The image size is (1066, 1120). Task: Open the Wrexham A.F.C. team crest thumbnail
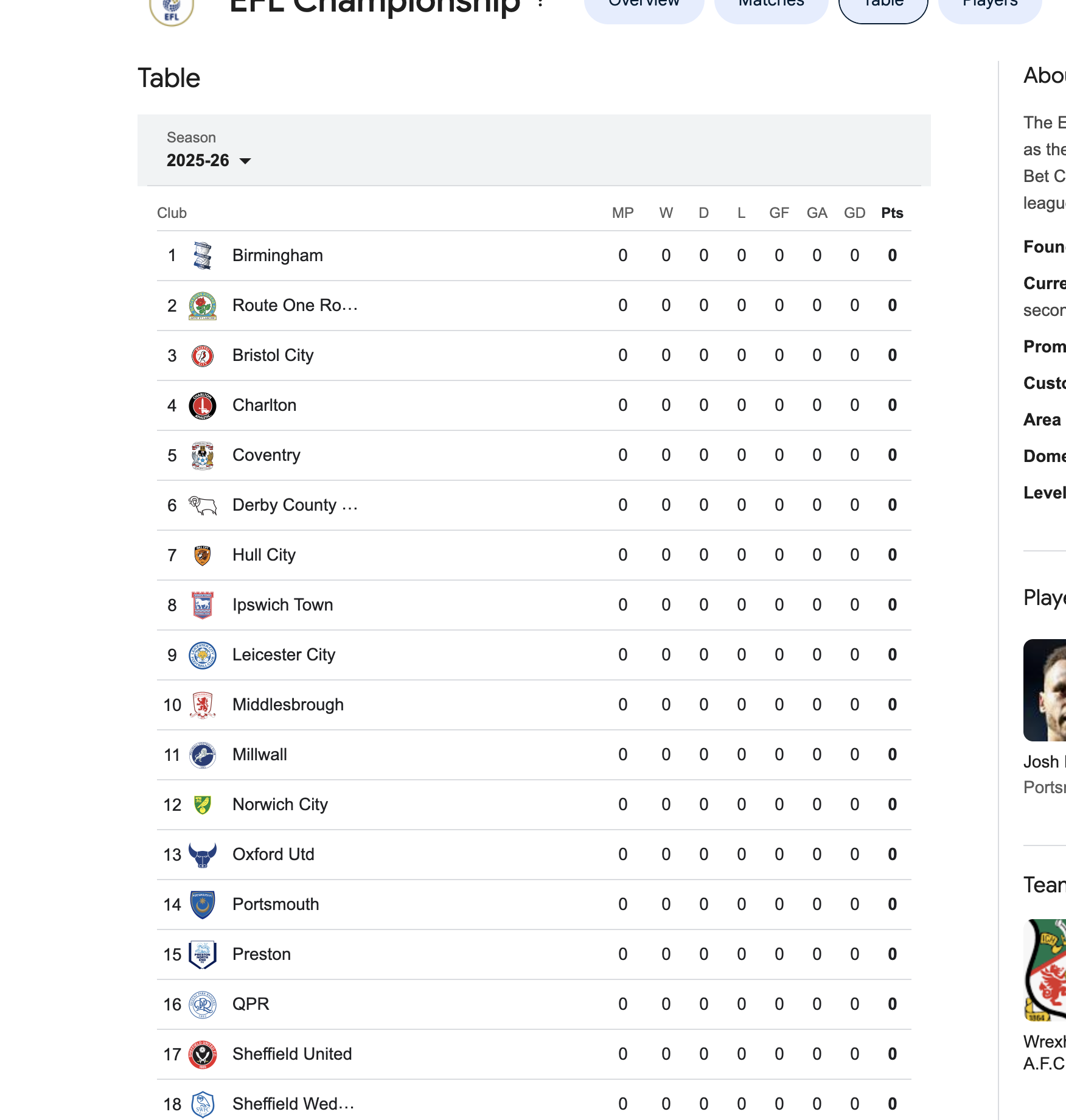coord(1045,970)
